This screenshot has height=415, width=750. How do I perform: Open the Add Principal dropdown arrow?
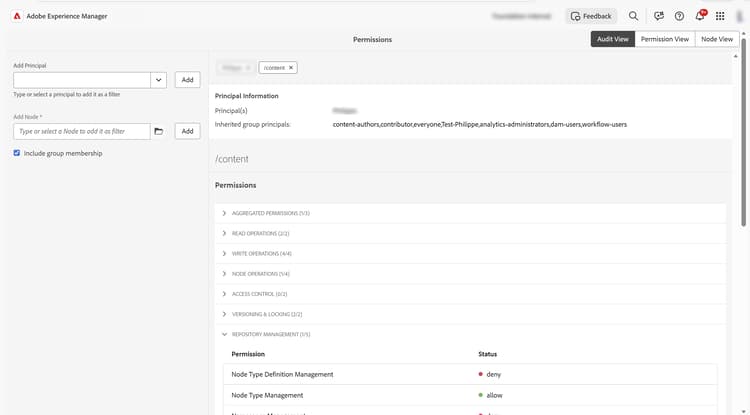tap(158, 80)
